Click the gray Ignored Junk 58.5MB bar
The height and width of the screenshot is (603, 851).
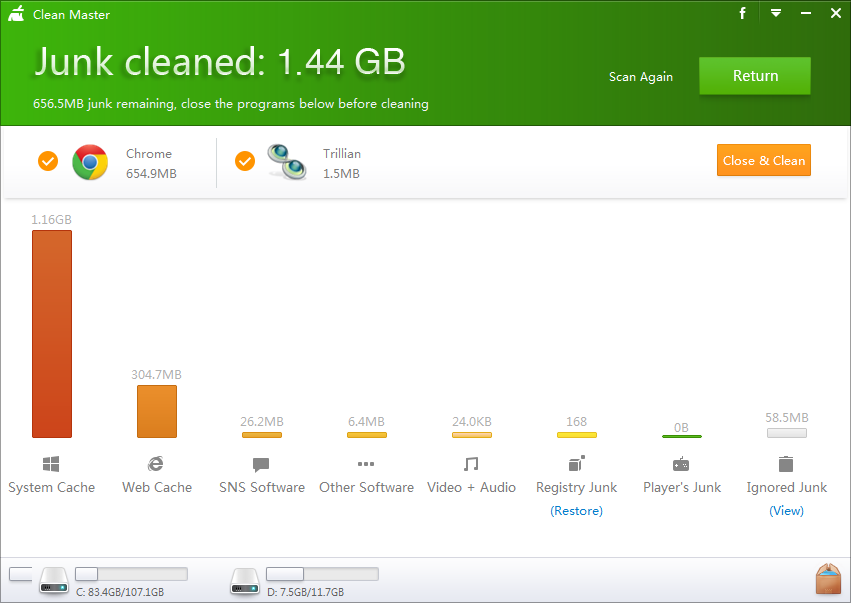(787, 433)
